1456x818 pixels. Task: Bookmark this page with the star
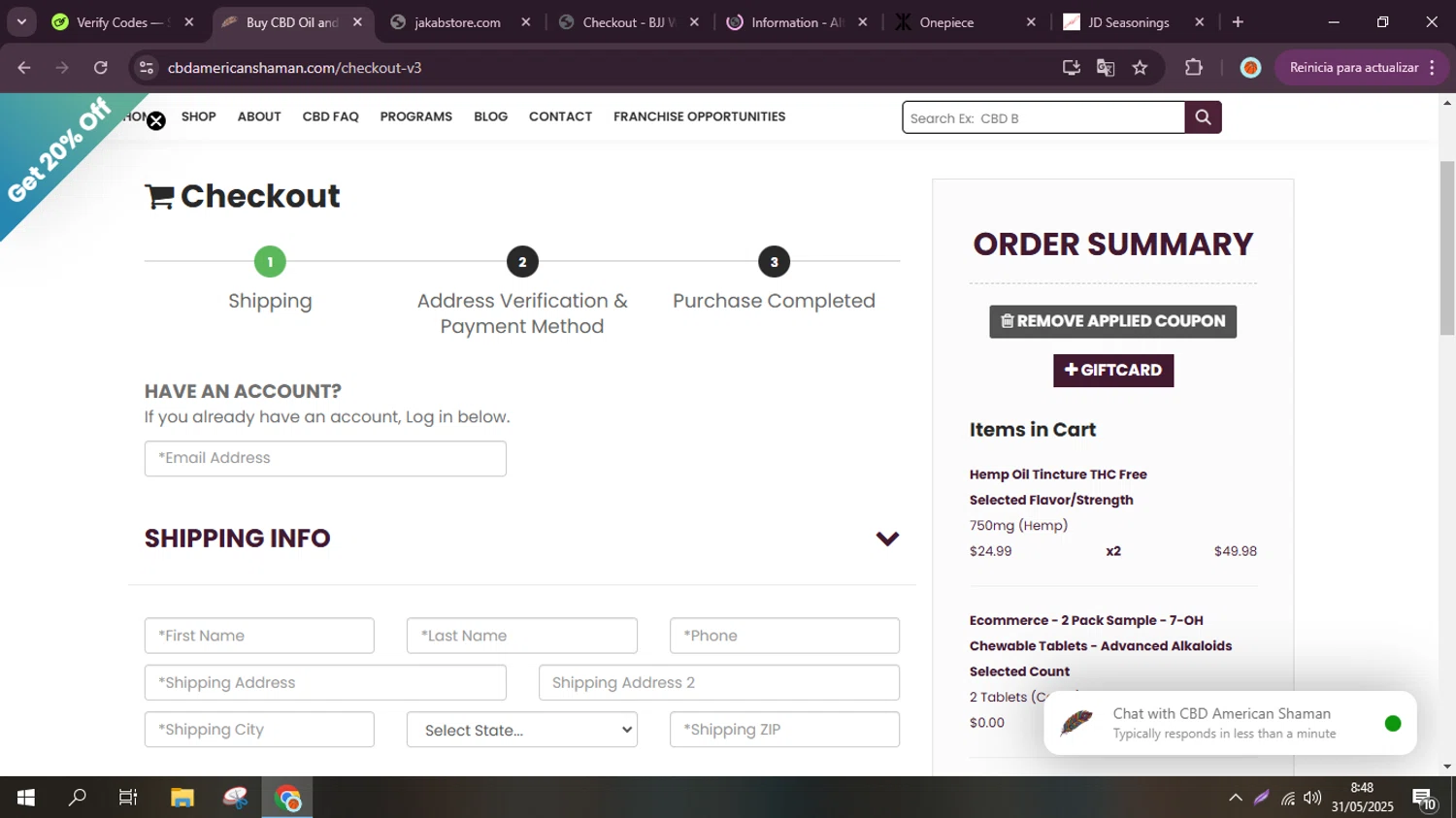pos(1140,68)
